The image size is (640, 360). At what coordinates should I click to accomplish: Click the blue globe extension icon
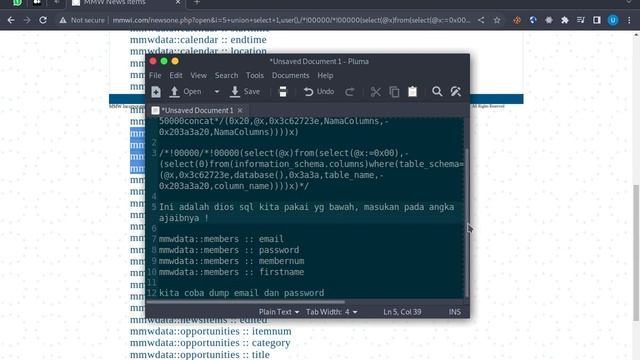(533, 20)
